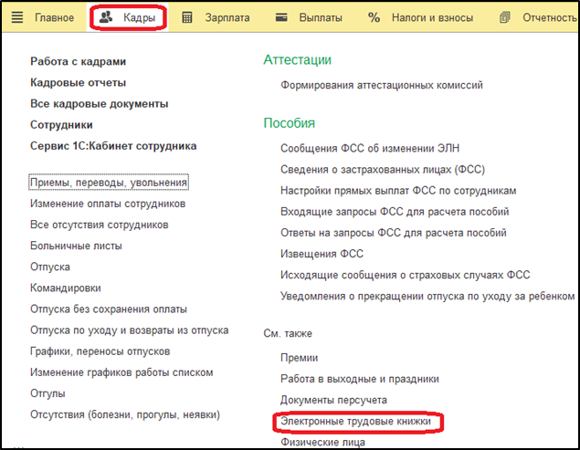Open Документы персучета
Screen dimensions: 580x450
click(x=334, y=400)
